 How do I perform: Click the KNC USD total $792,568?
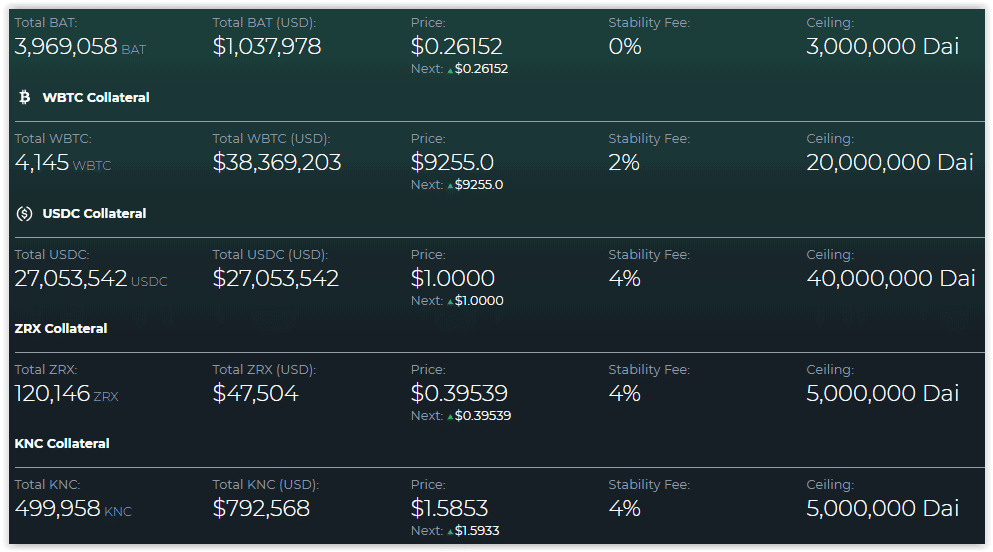pyautogui.click(x=261, y=509)
